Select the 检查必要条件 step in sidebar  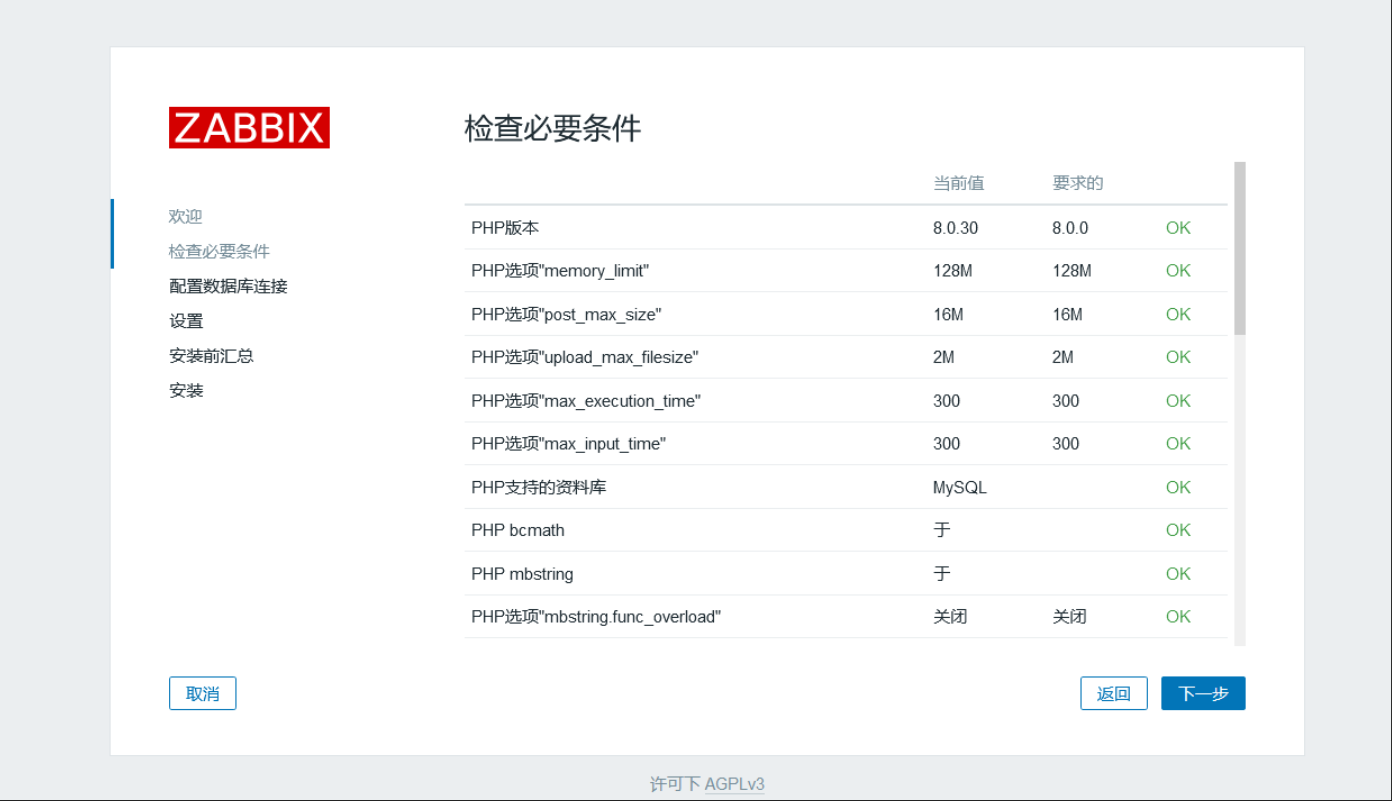pyautogui.click(x=219, y=251)
